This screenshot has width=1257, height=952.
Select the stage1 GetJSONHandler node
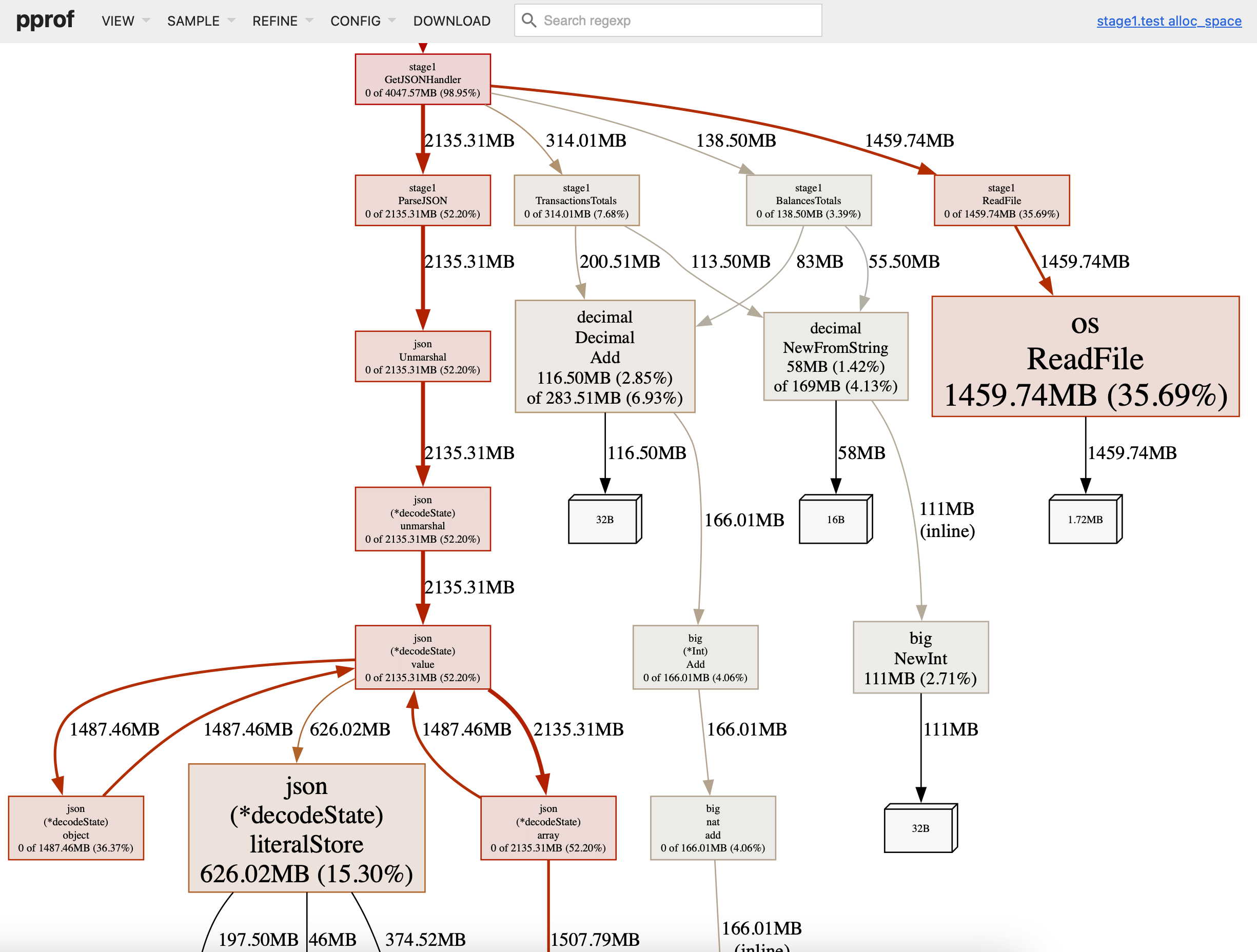coord(423,80)
